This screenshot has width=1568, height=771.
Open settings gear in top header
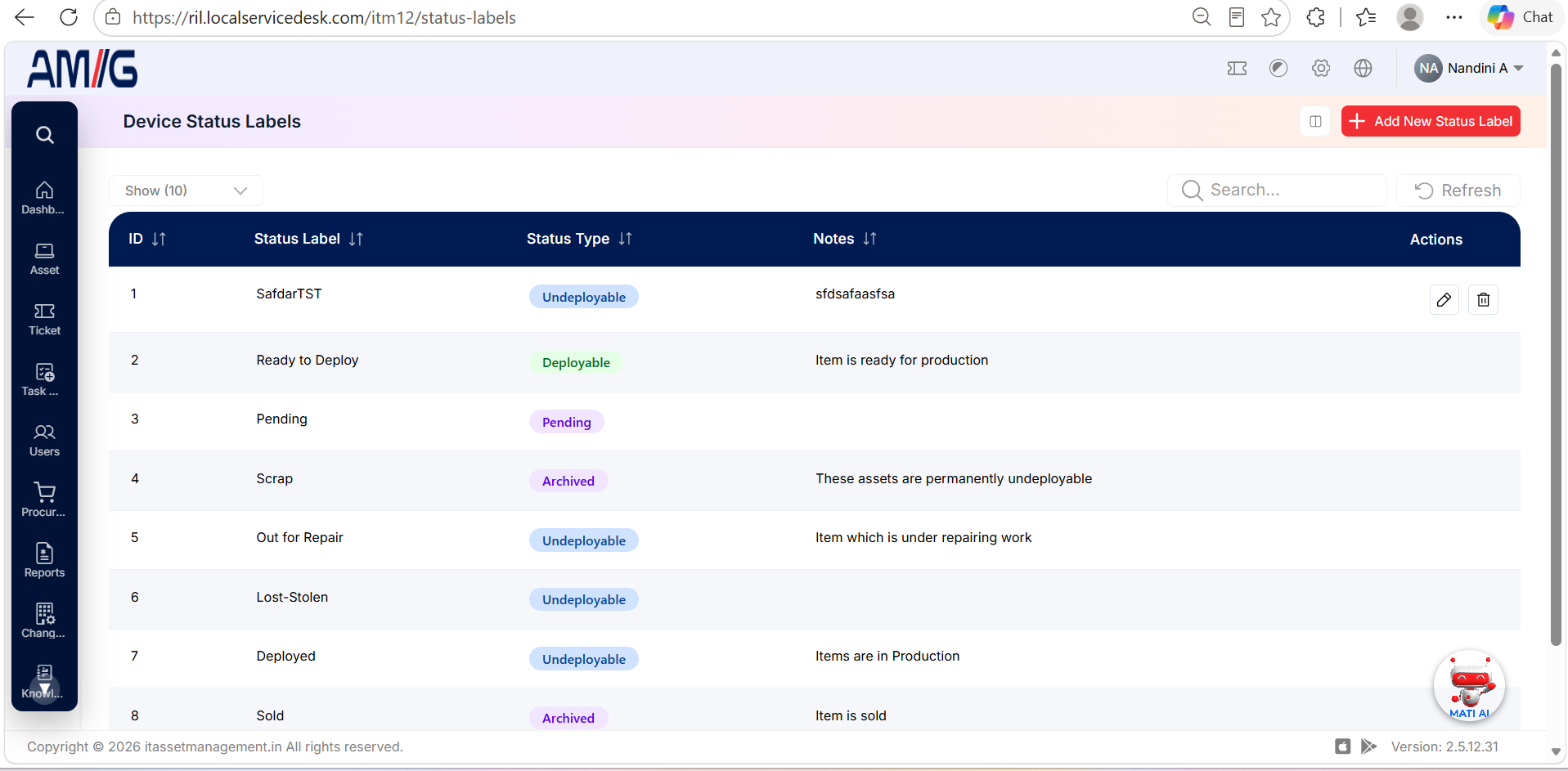pos(1321,69)
